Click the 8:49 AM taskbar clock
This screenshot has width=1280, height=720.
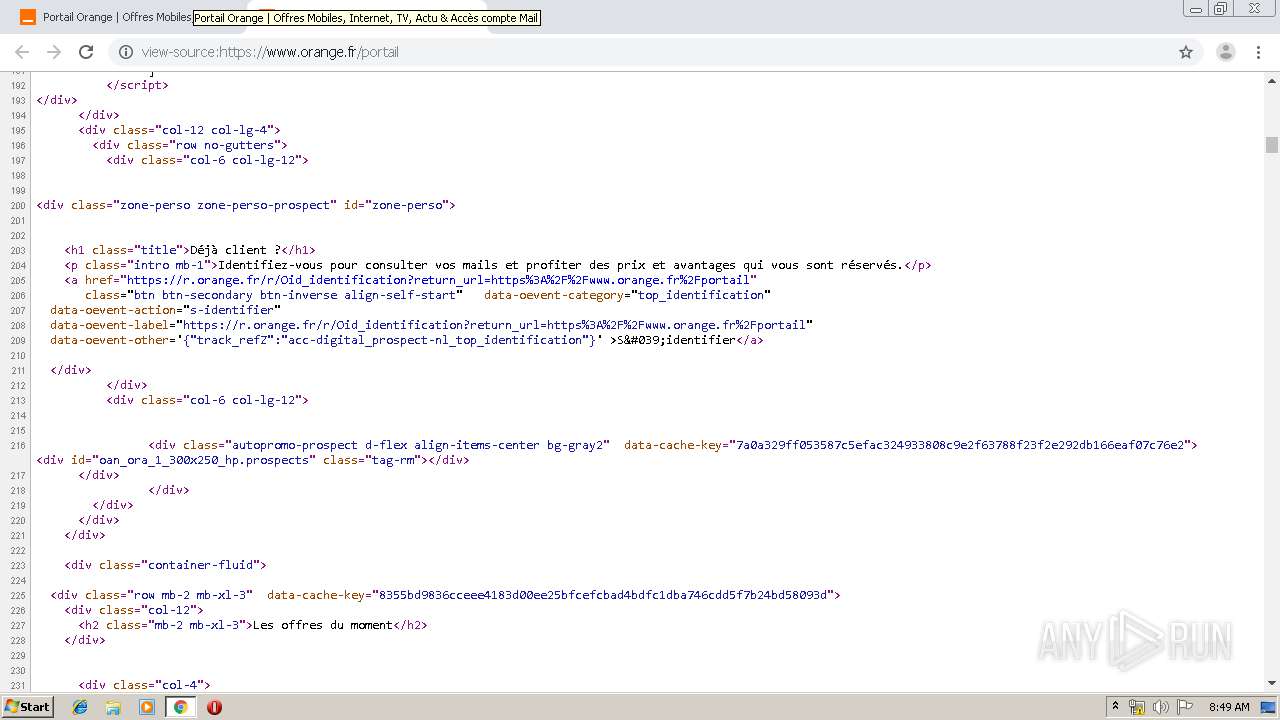pos(1229,707)
